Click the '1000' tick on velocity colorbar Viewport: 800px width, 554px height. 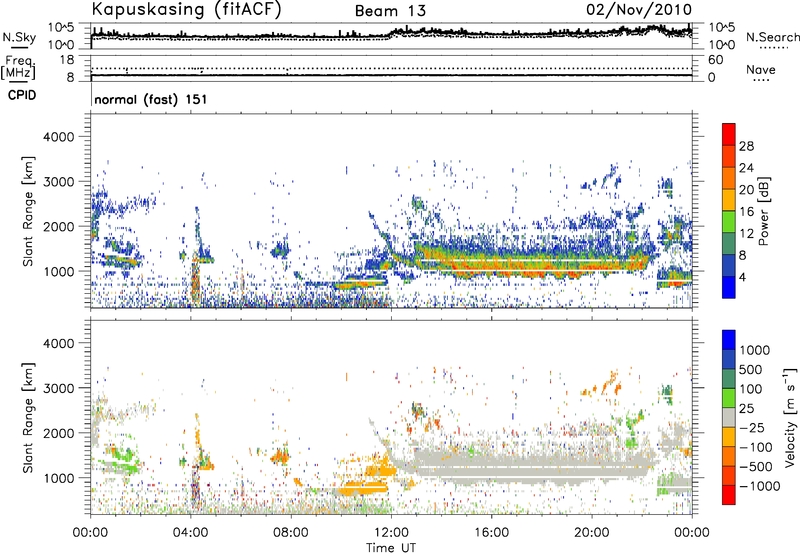point(754,350)
